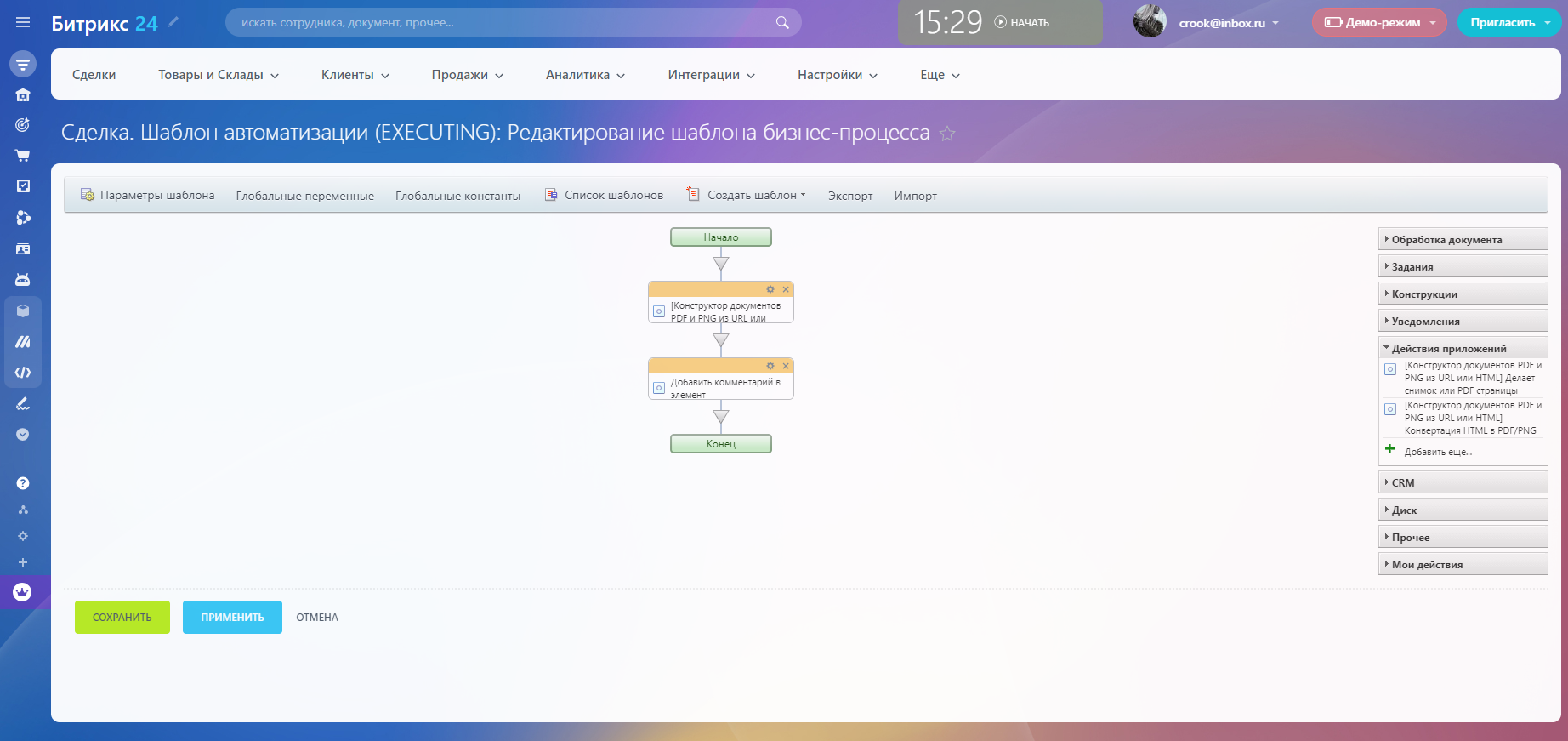This screenshot has height=741, width=1568.
Task: Remove the Конструктор документов block with its X
Action: (786, 289)
